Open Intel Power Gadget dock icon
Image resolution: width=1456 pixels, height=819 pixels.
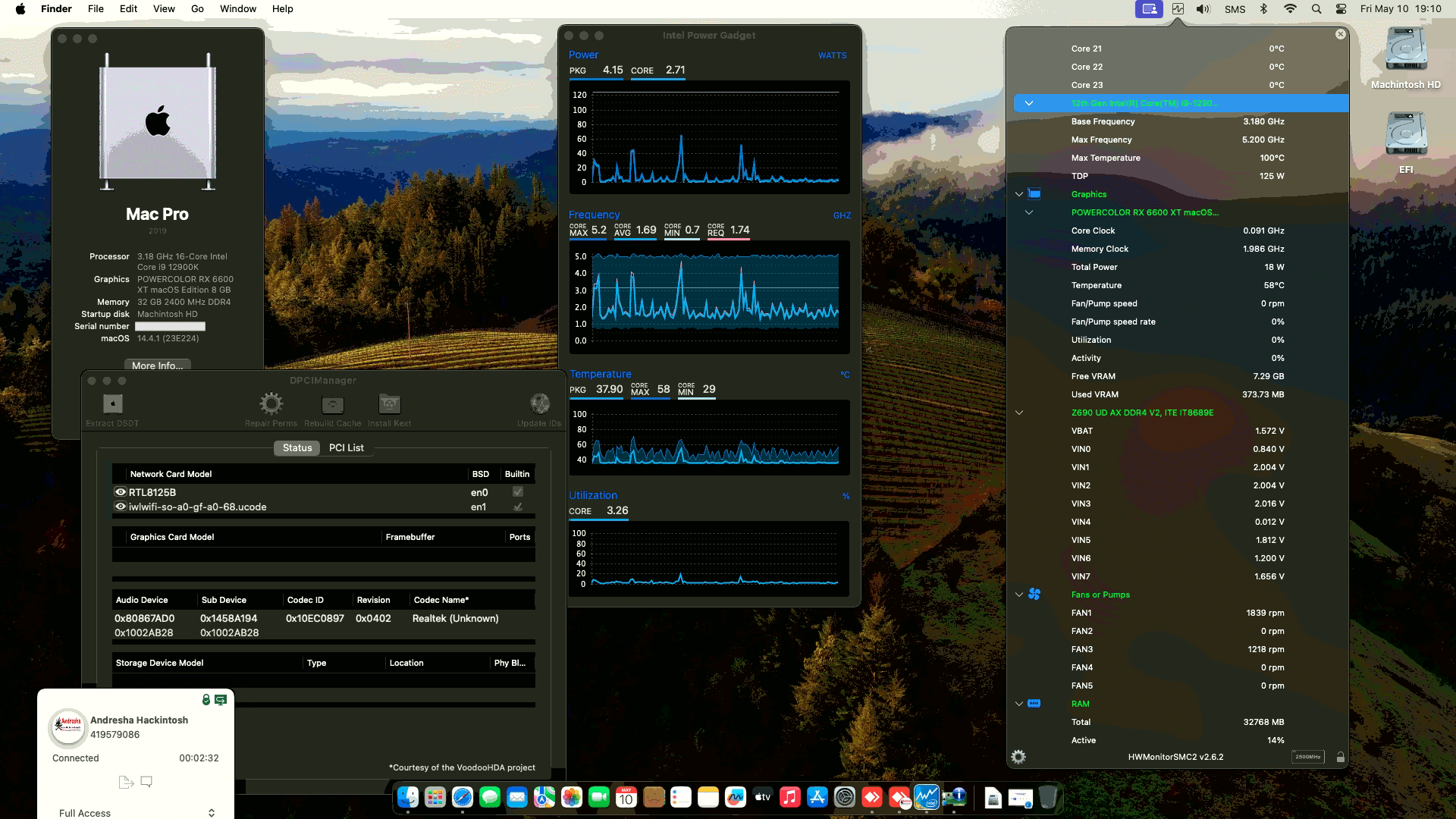tap(927, 797)
